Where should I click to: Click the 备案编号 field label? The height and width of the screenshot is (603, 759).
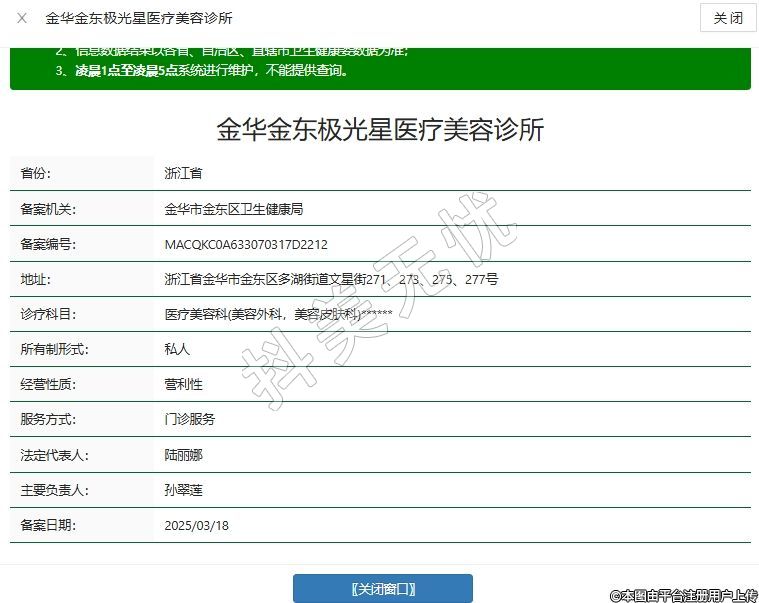pyautogui.click(x=48, y=244)
